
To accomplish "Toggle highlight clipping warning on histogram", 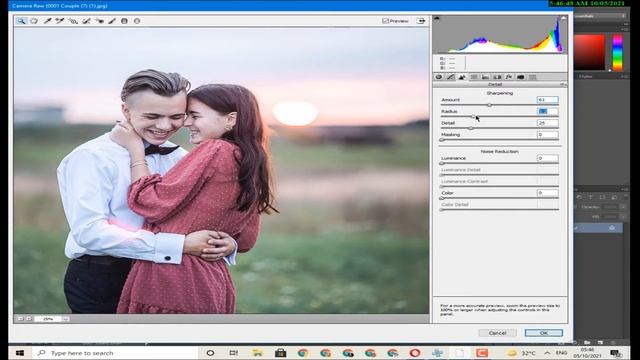I will point(563,18).
